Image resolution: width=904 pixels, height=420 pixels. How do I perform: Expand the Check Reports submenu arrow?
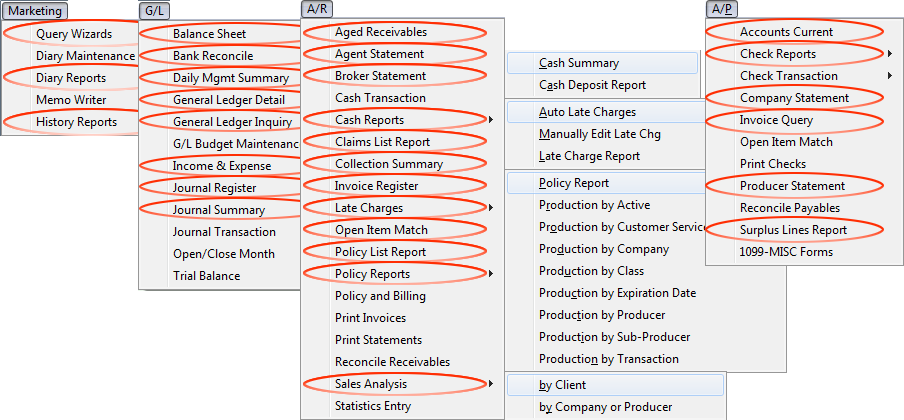coord(890,54)
